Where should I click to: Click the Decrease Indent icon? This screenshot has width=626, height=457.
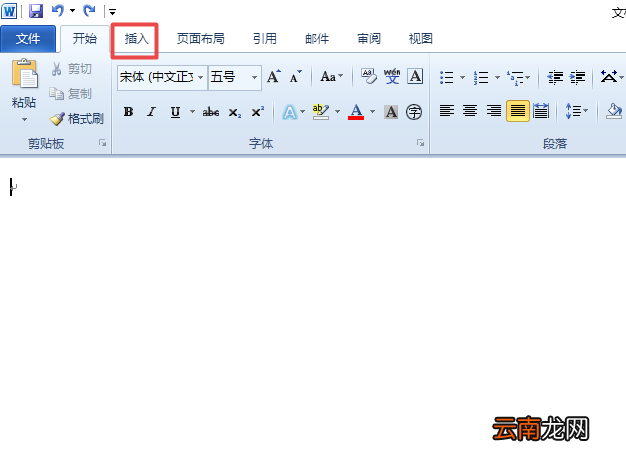click(x=555, y=77)
